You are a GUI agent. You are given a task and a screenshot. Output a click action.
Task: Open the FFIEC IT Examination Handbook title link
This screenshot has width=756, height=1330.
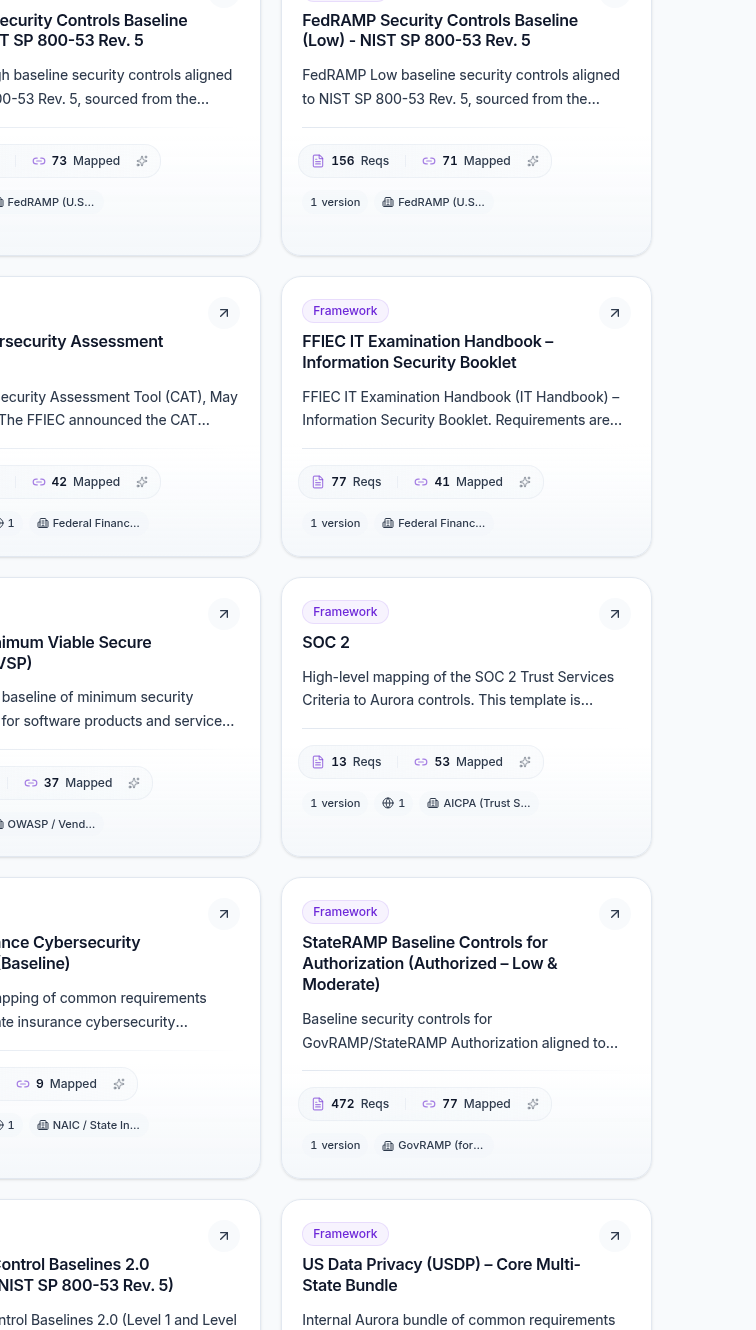click(x=427, y=351)
